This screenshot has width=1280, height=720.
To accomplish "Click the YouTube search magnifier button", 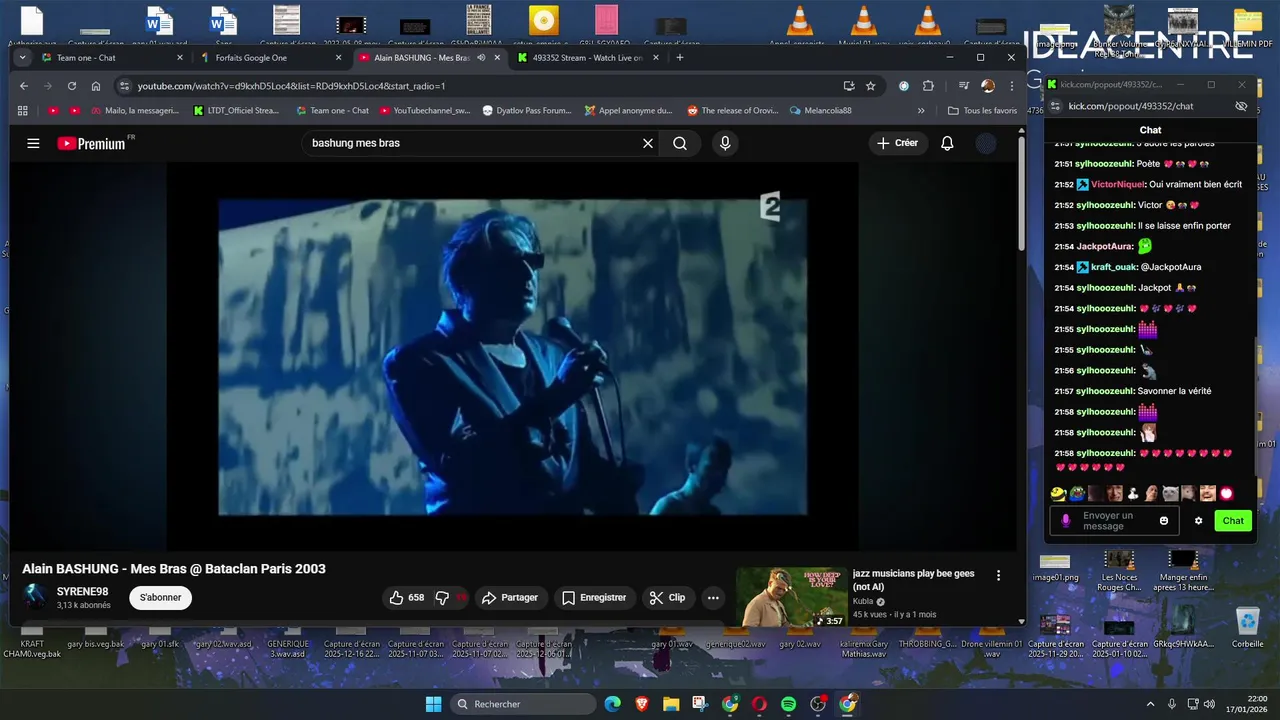I will coord(680,143).
